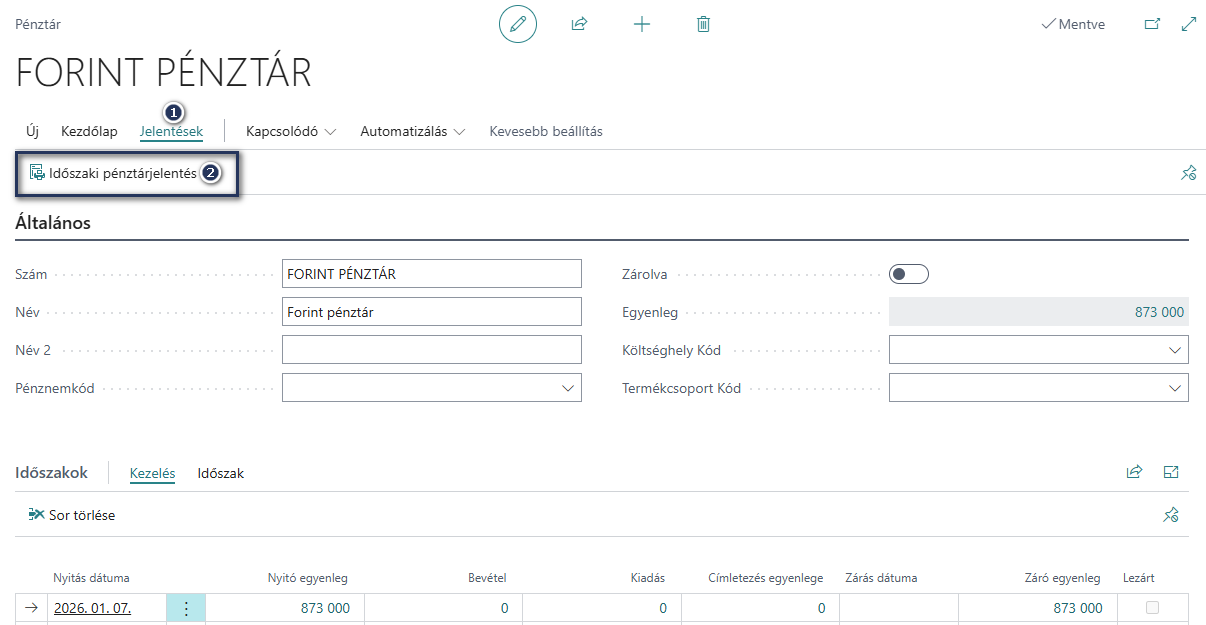This screenshot has width=1206, height=625.
Task: Open the Automatizálás menu
Action: coord(413,131)
